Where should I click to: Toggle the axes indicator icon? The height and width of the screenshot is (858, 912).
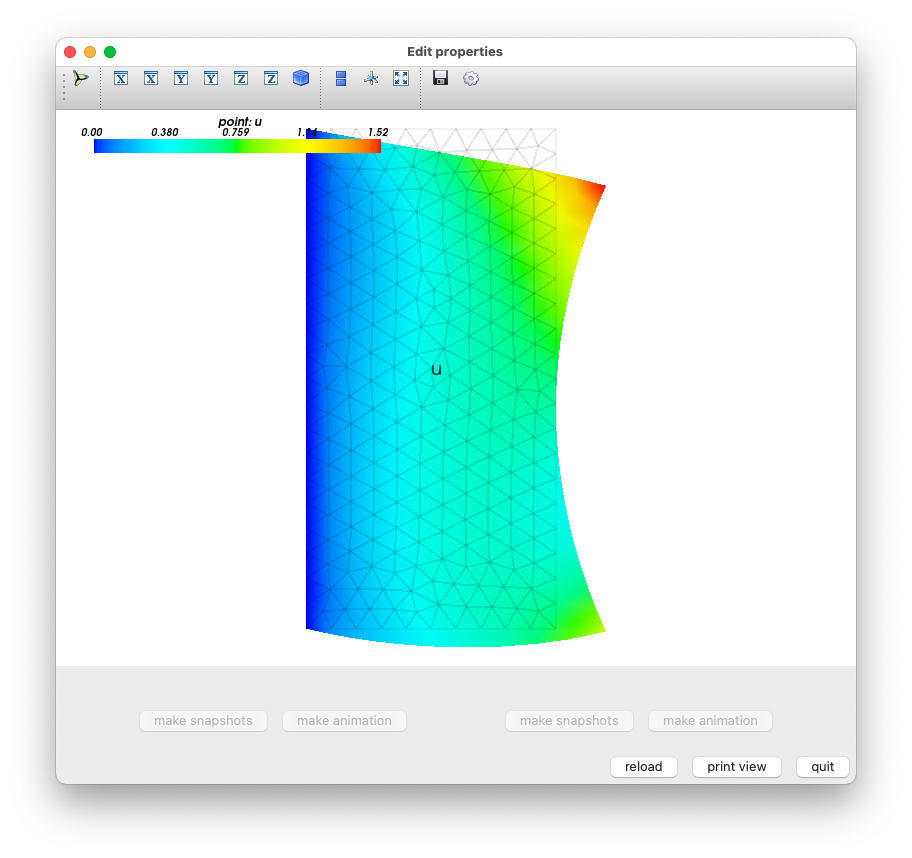371,78
